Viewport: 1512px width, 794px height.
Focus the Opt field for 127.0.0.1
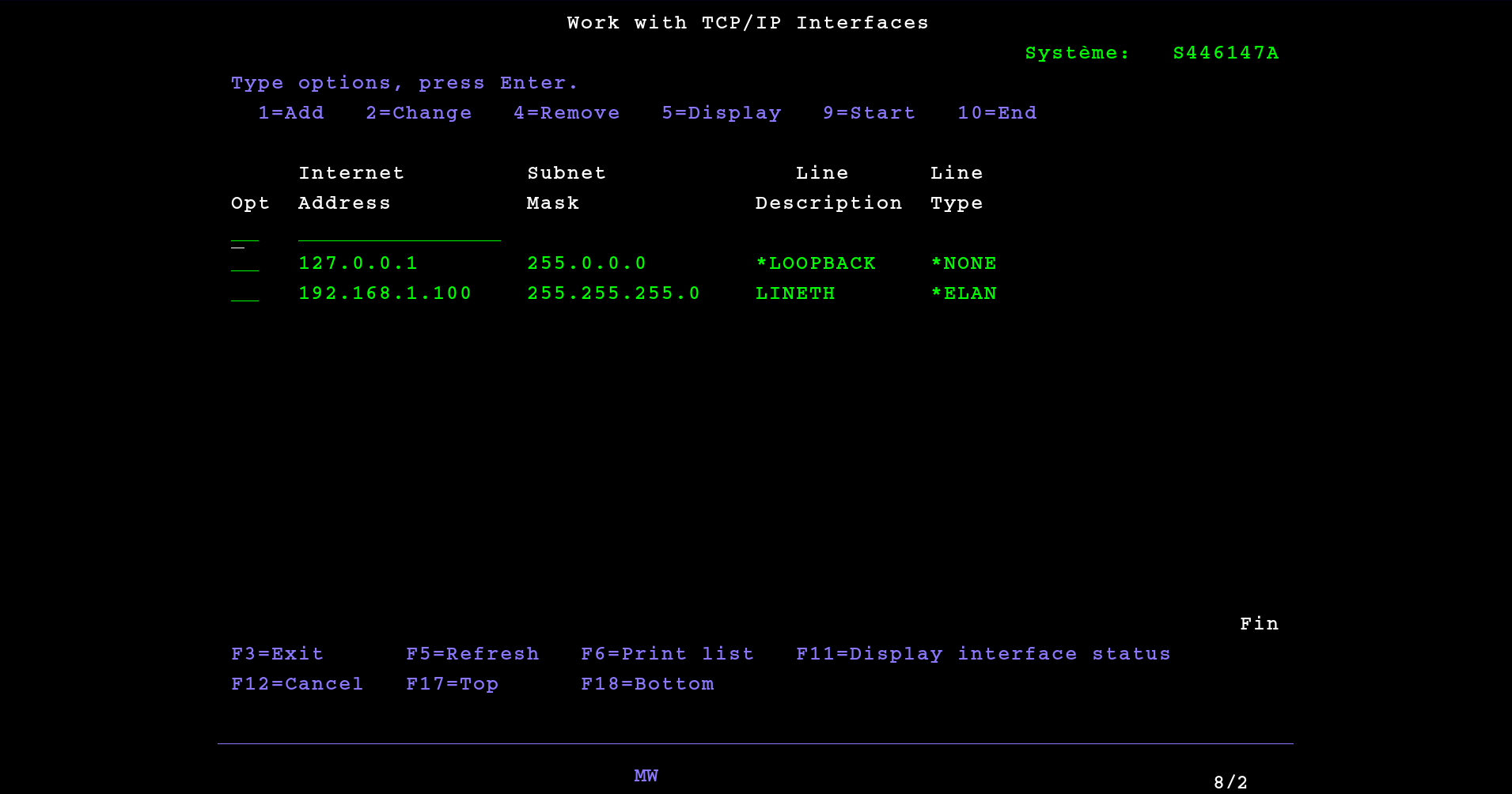(244, 263)
